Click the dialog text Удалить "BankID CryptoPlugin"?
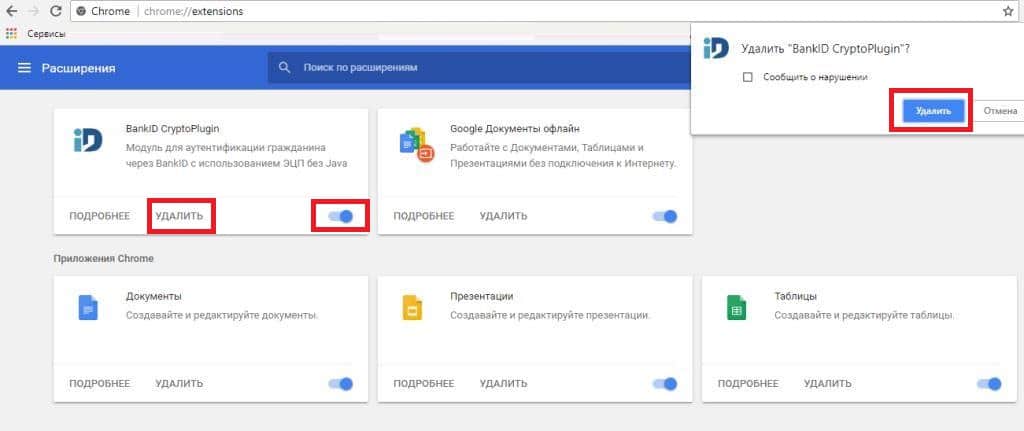Viewport: 1024px width, 431px height. (x=826, y=49)
